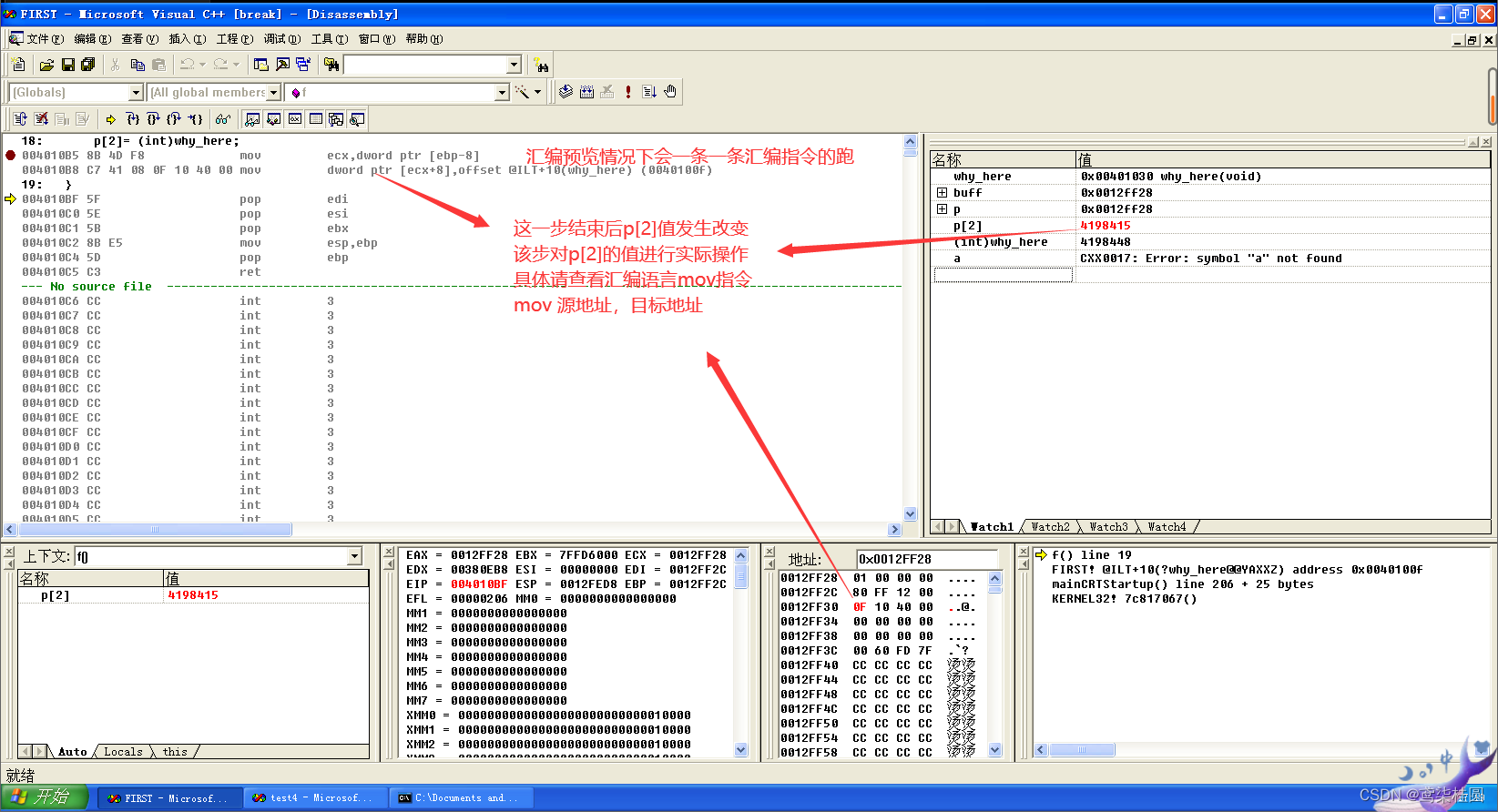Toggle the Watch window button
This screenshot has height=812, width=1498.
tap(252, 119)
